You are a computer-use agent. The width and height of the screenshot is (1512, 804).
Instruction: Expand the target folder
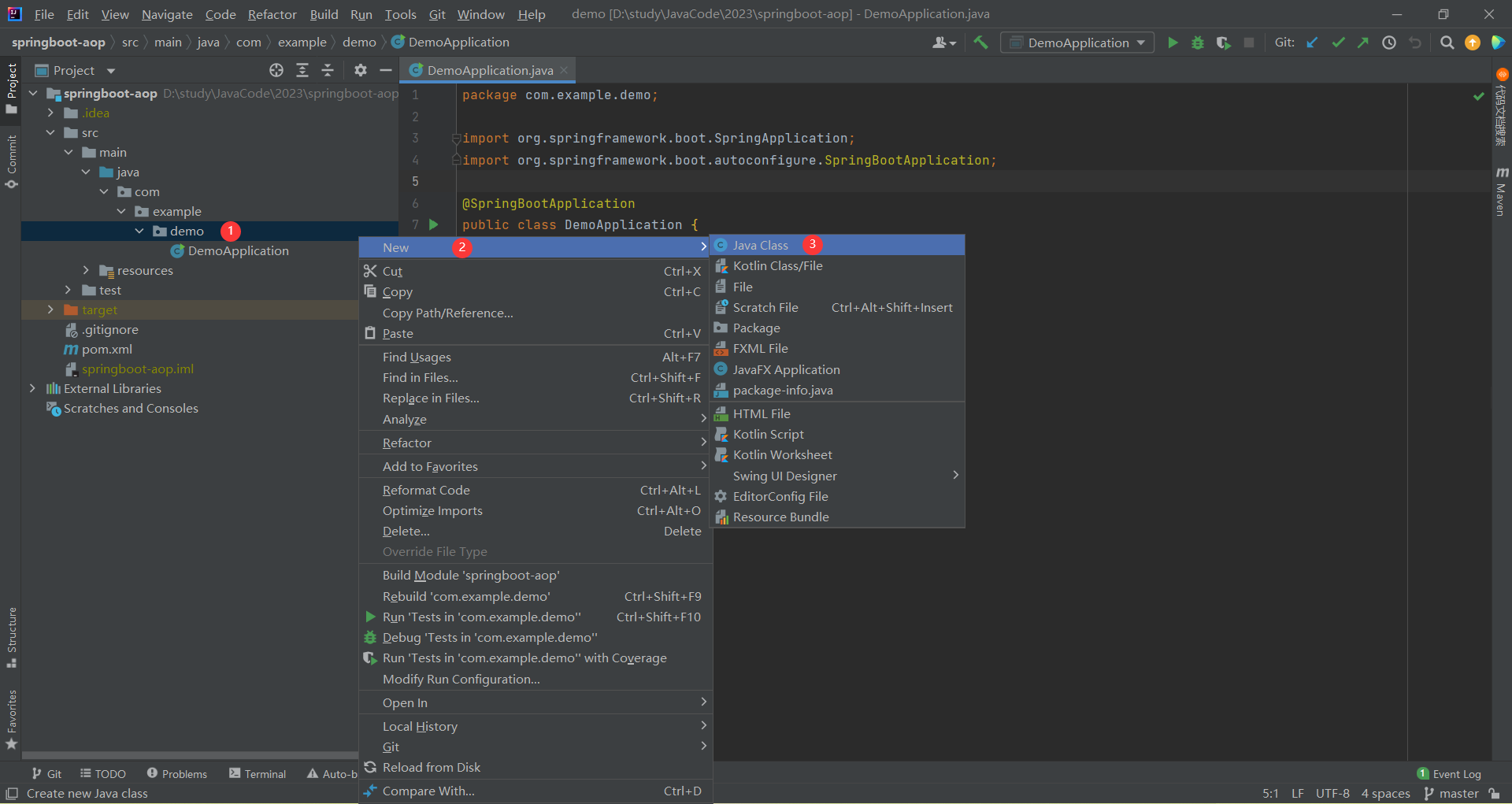coord(50,309)
